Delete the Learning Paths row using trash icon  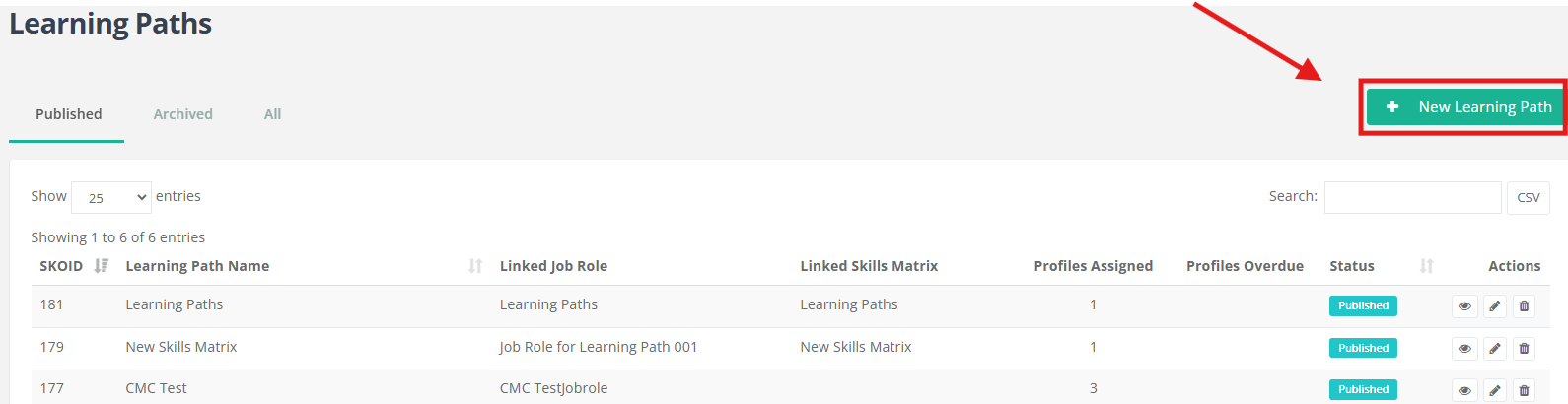(1524, 305)
